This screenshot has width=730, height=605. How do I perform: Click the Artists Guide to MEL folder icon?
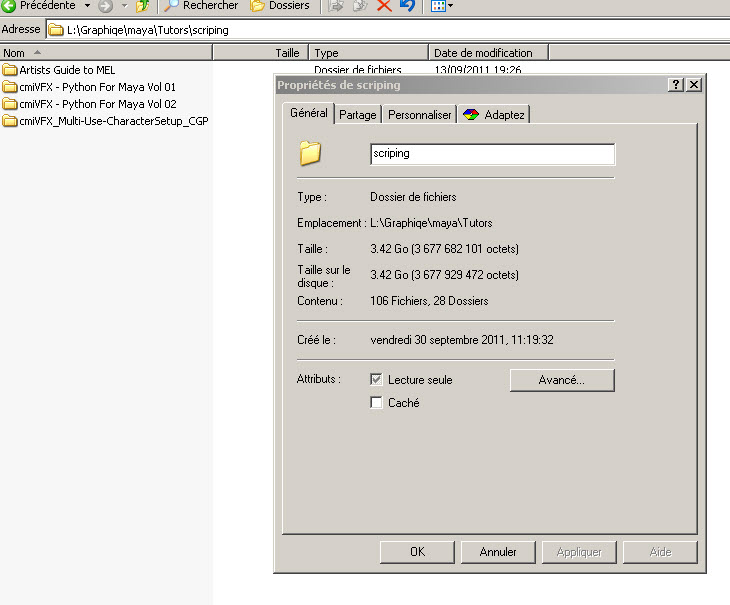coord(9,70)
